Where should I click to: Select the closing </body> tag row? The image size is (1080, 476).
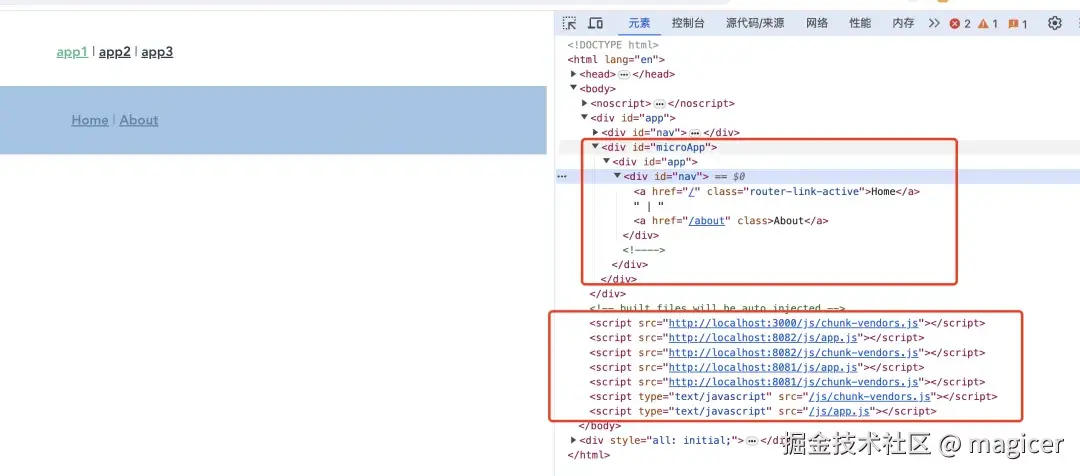(x=600, y=426)
